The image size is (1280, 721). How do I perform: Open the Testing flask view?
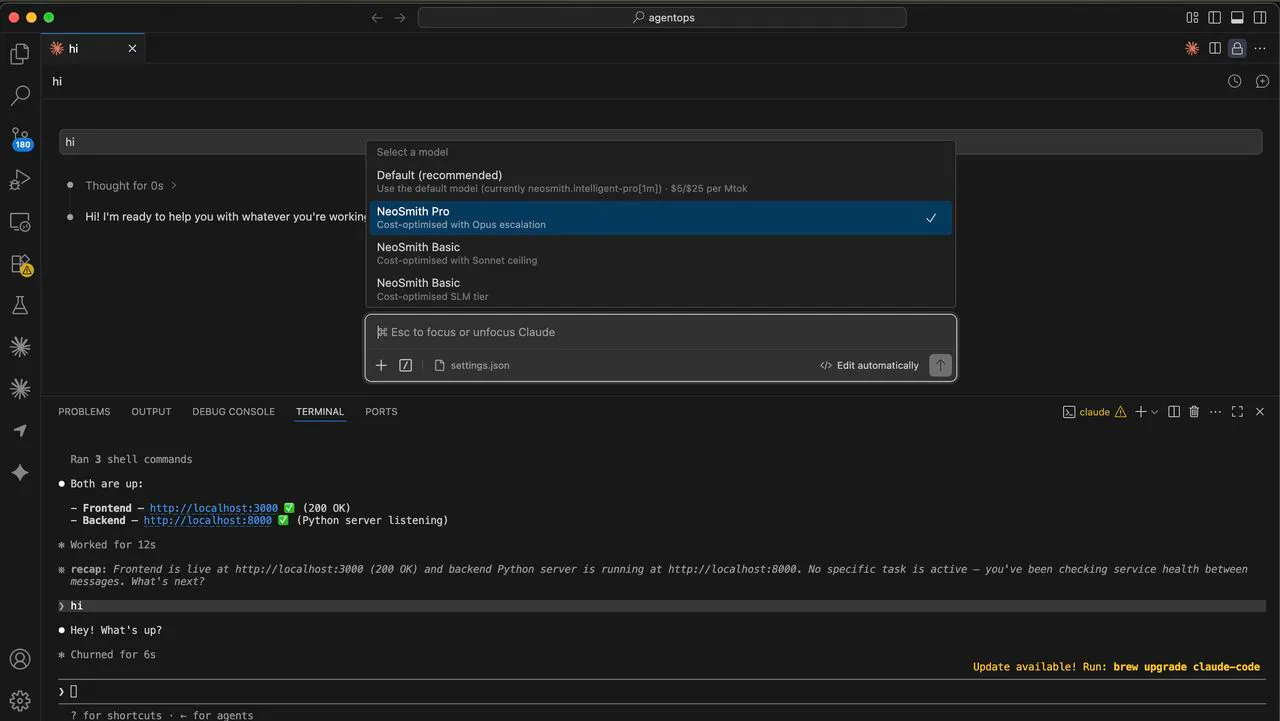(x=20, y=306)
